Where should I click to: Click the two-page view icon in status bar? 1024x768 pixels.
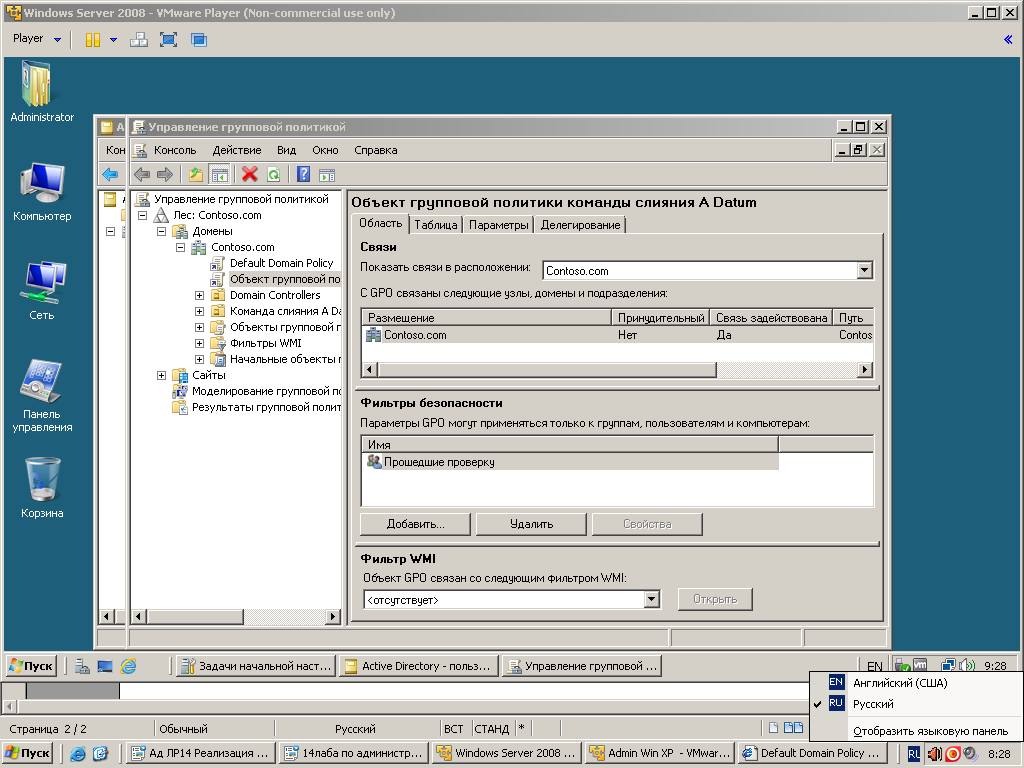[793, 728]
